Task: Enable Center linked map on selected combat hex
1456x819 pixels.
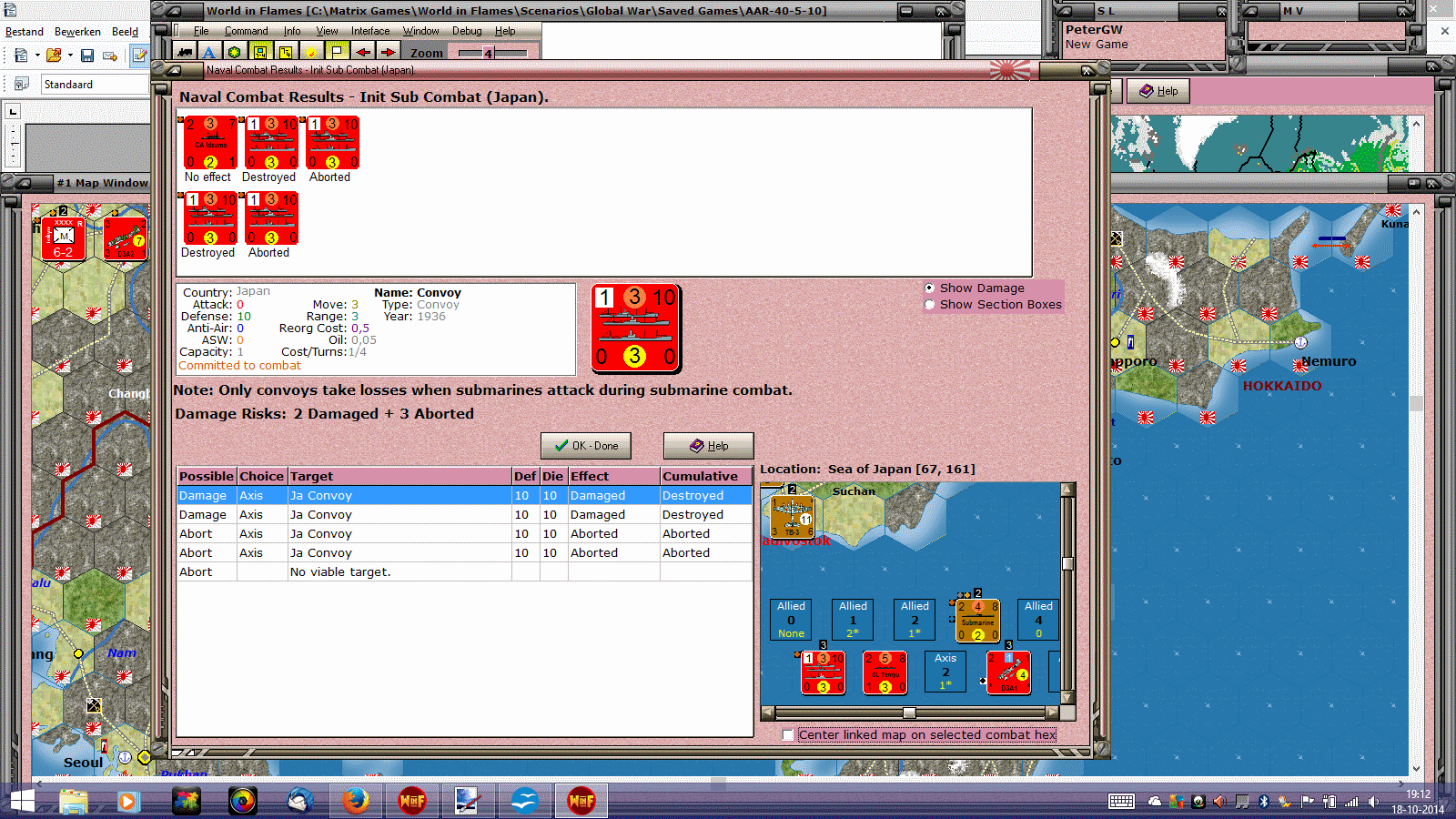Action: [x=788, y=735]
